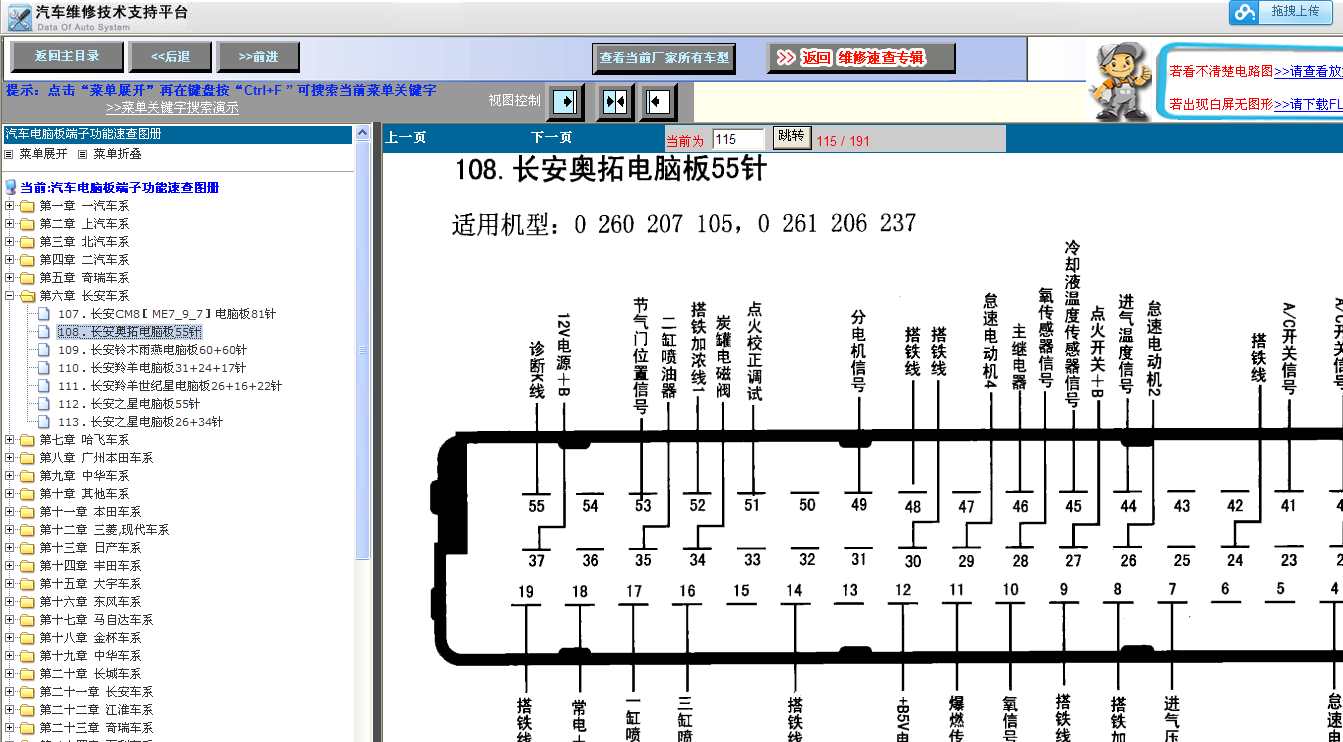
Task: Expand 第一章 一汽车系 tree node
Action: [x=9, y=206]
